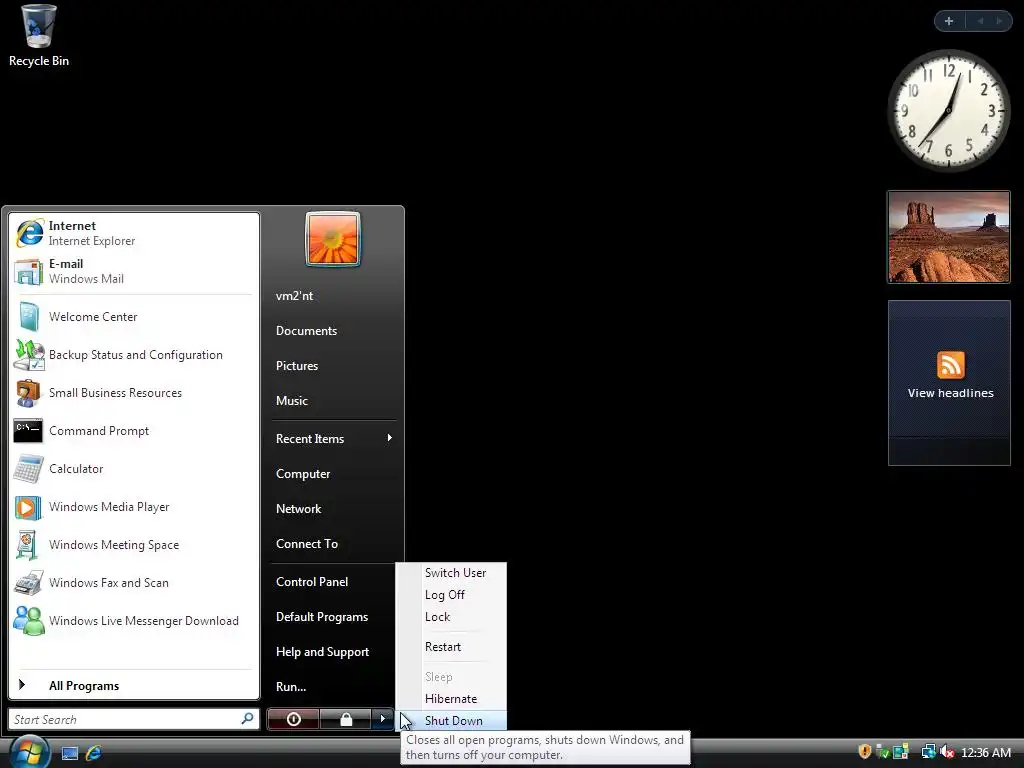Click the lock button in Start menu

coord(345,719)
